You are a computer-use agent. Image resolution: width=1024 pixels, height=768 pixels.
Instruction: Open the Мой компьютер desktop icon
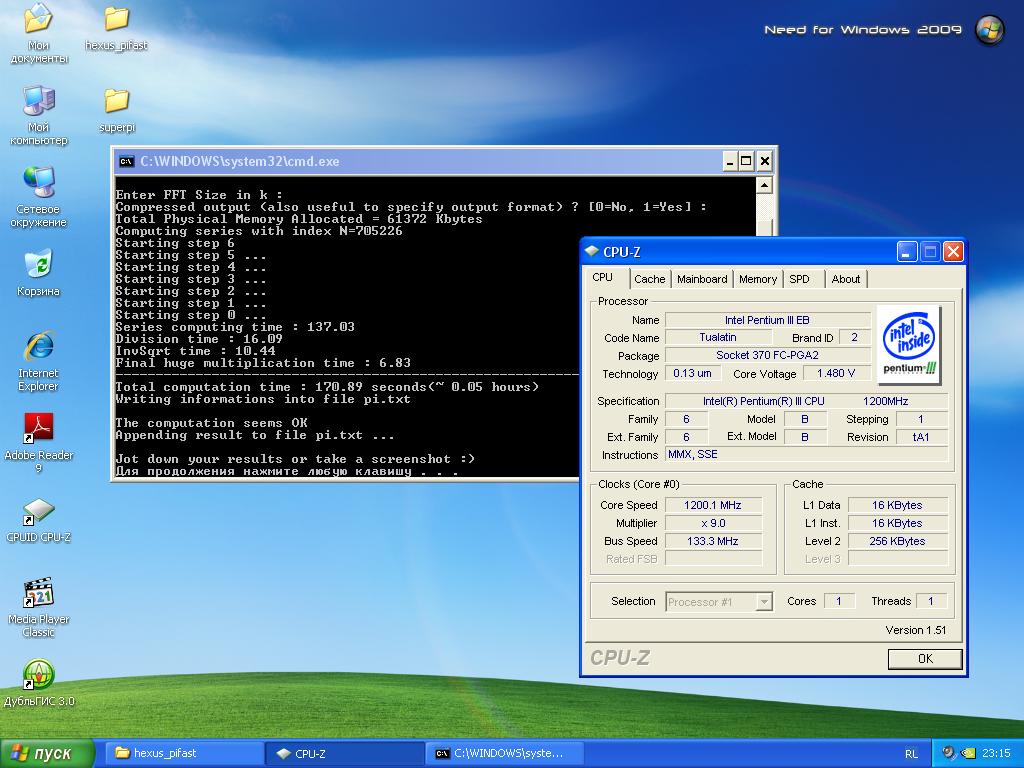tap(39, 115)
